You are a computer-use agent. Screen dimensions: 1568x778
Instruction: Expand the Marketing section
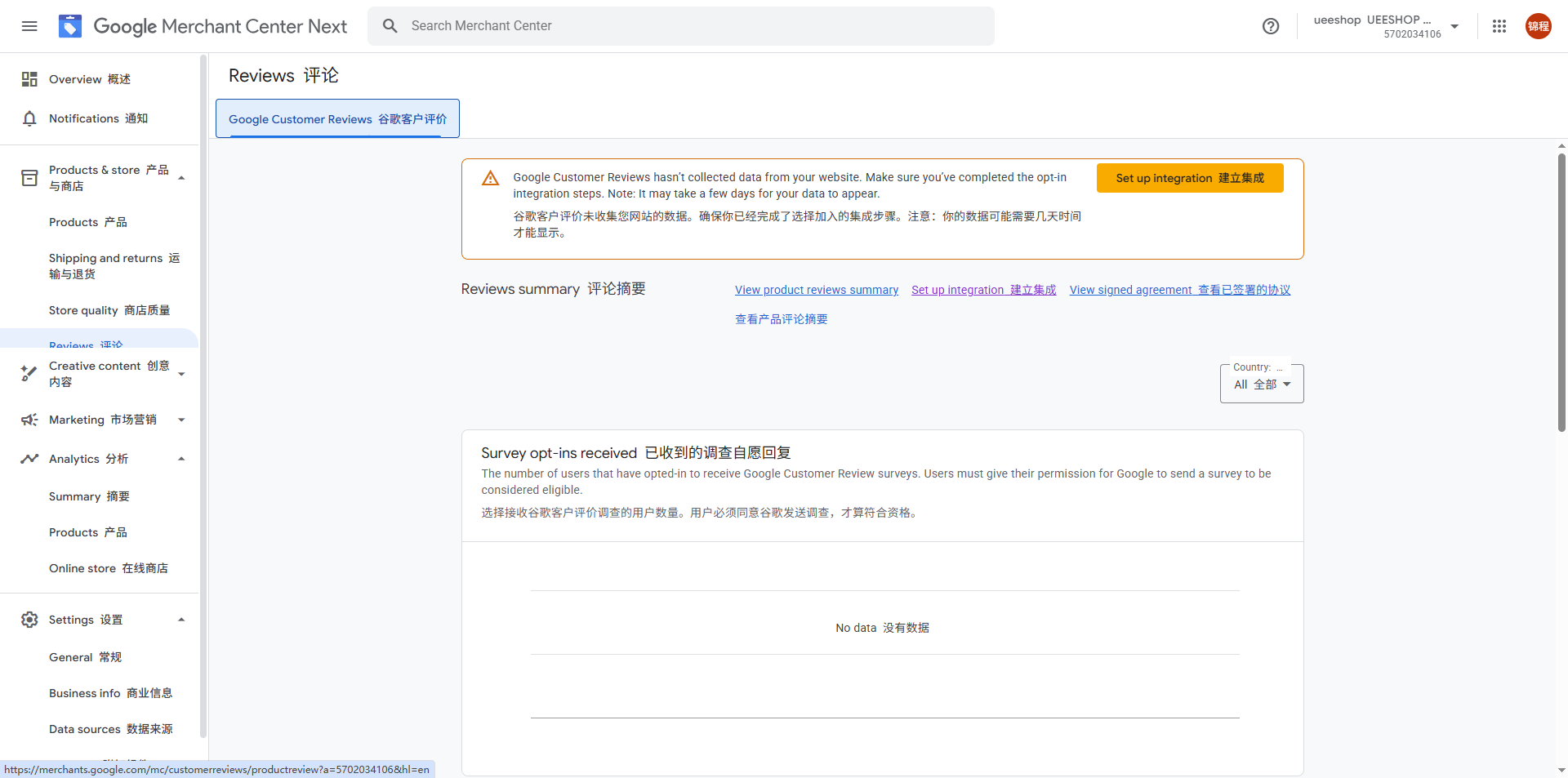181,420
